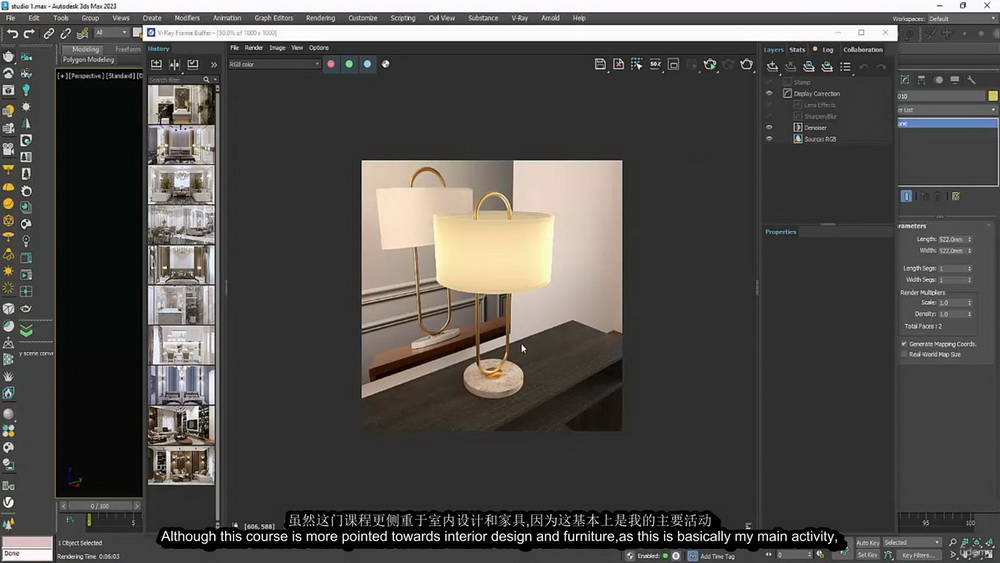This screenshot has height=563, width=1000.
Task: Switch to the Log tab
Action: 828,50
